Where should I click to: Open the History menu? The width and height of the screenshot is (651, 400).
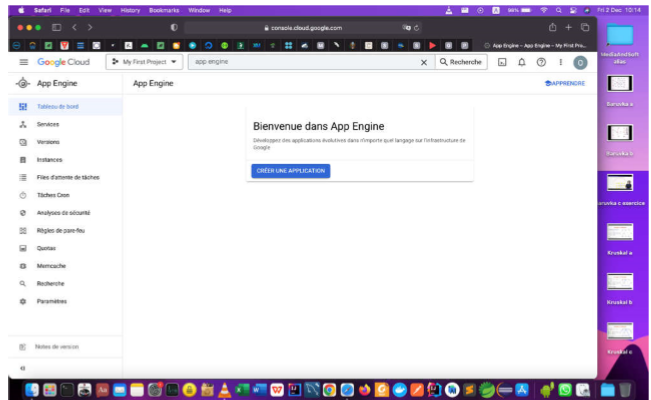click(130, 10)
